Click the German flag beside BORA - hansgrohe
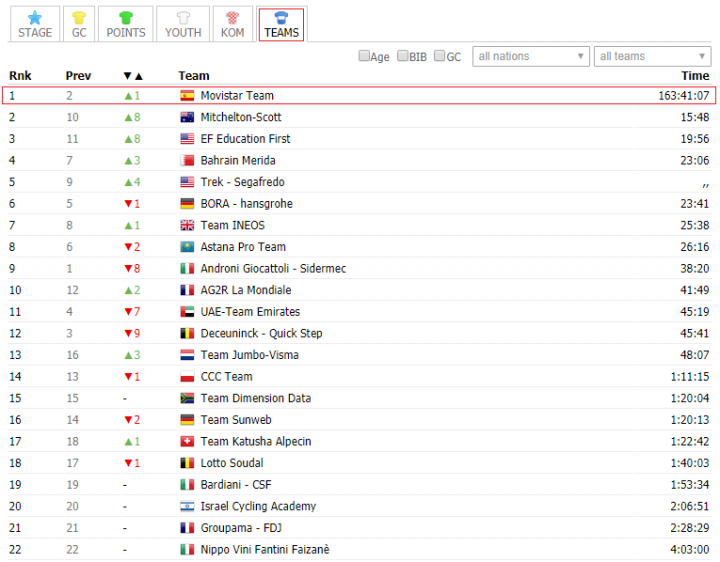Screen dimensions: 720x562 pos(187,203)
